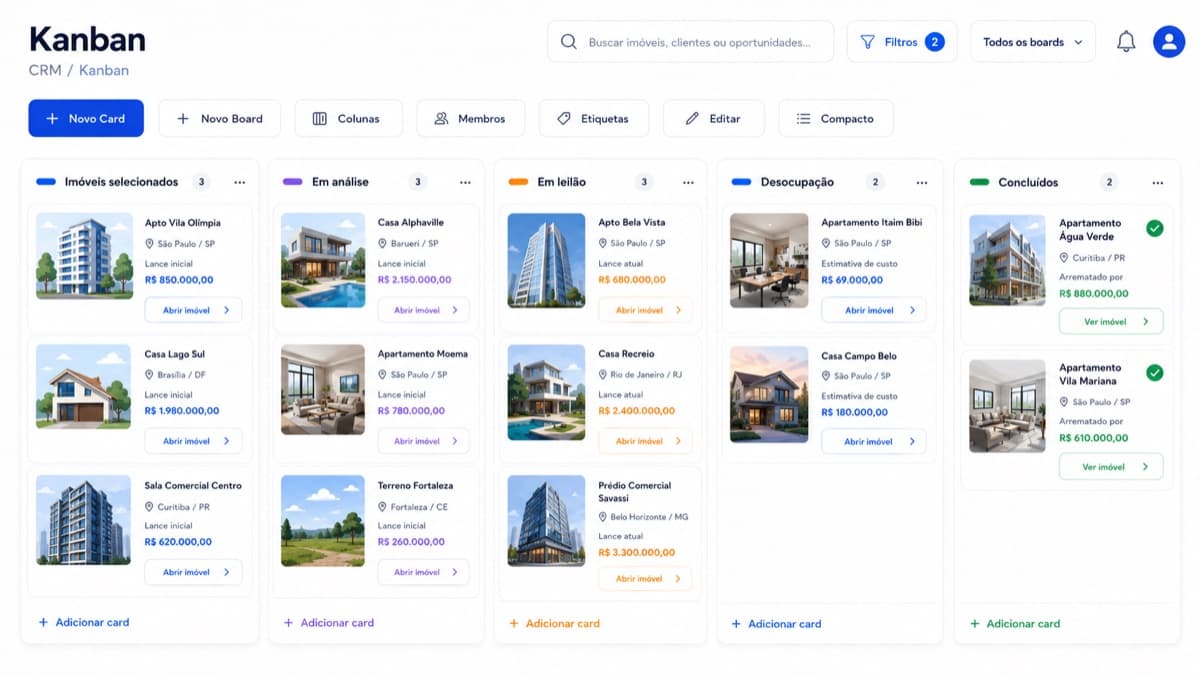Image resolution: width=1200 pixels, height=675 pixels.
Task: Abrir imóvel for Apto Bela Vista
Action: pos(645,310)
